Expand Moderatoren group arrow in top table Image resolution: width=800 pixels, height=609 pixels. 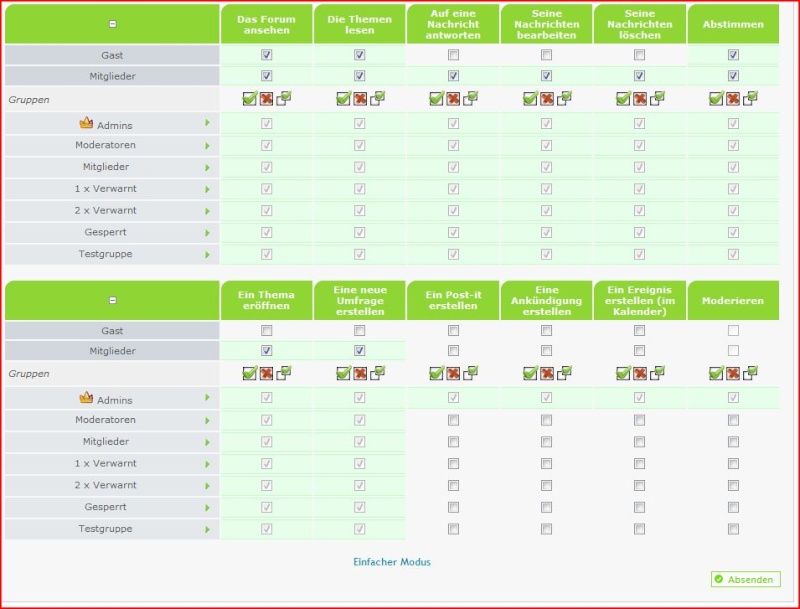click(207, 146)
